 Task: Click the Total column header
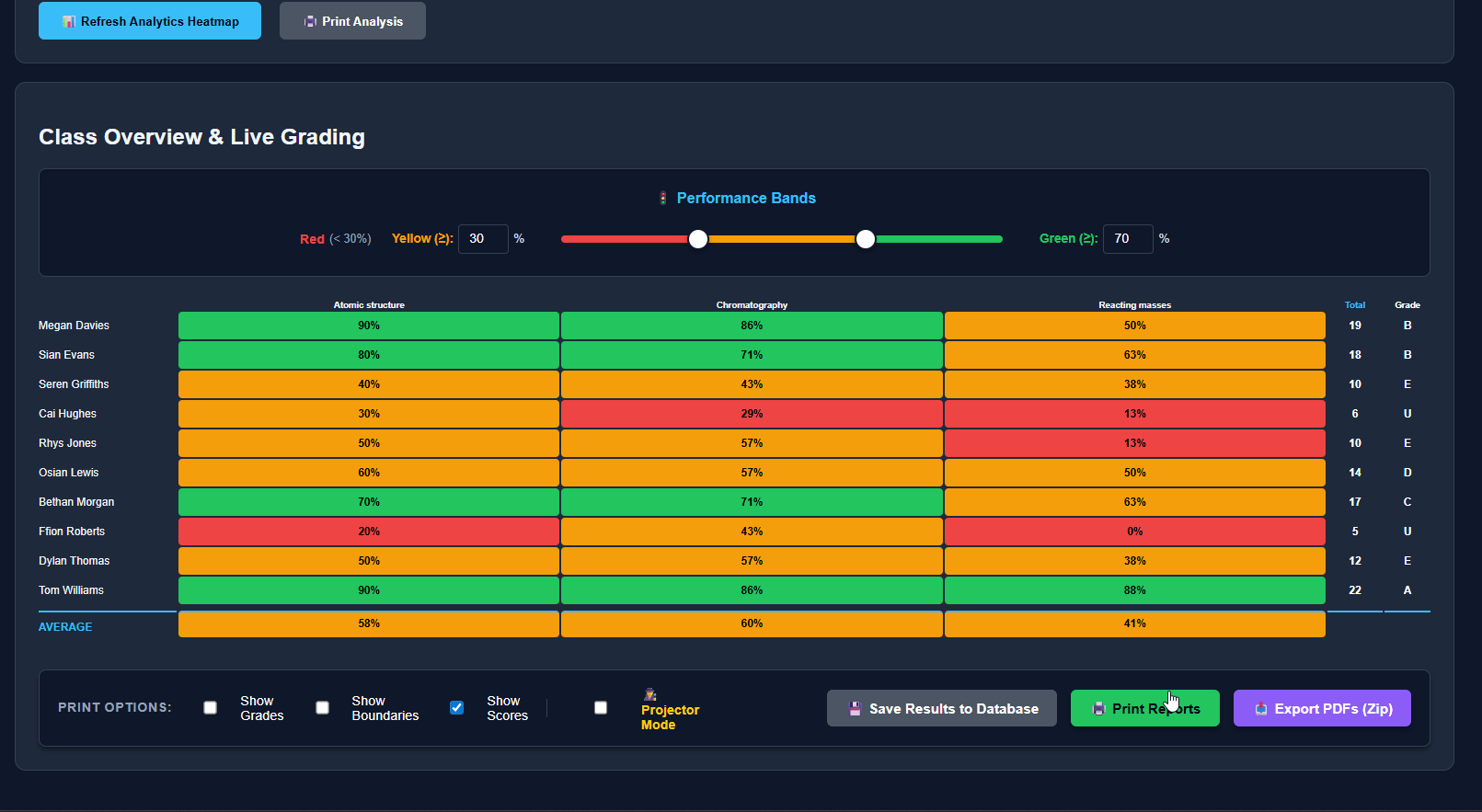(x=1355, y=304)
